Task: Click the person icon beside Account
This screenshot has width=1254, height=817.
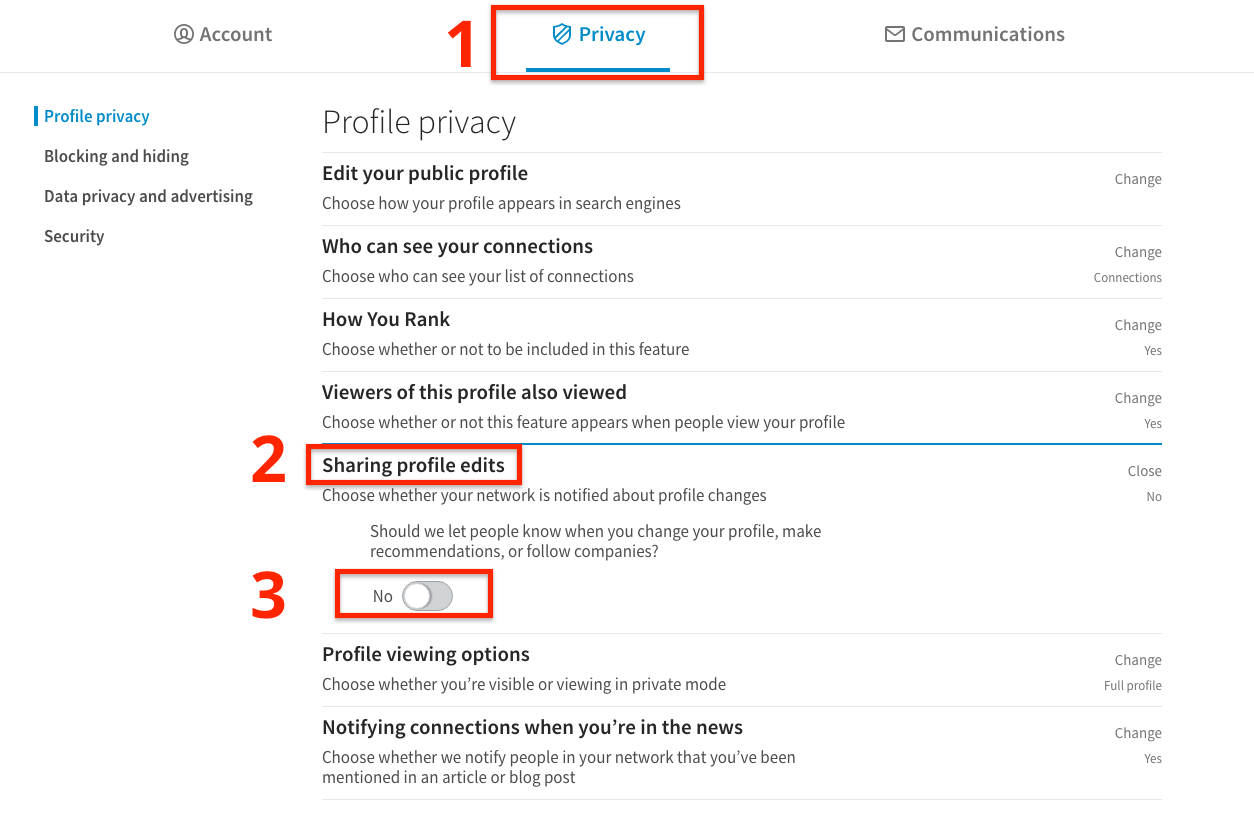Action: [x=183, y=34]
